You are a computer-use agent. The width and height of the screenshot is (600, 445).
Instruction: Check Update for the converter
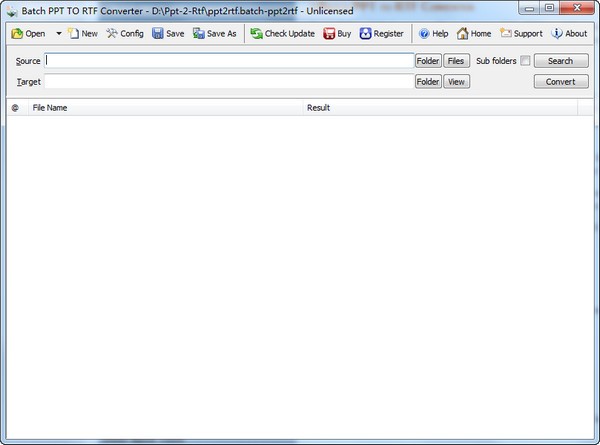click(x=282, y=33)
